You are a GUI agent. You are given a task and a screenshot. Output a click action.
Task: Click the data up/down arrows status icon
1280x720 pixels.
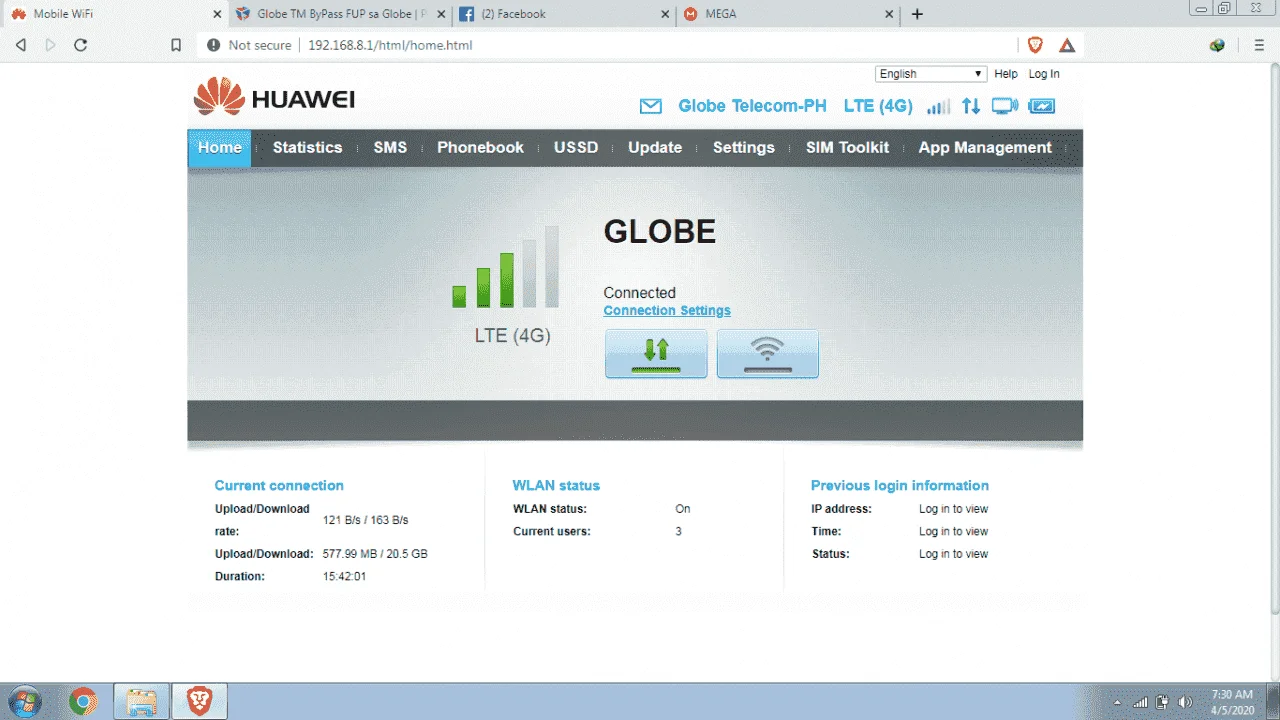tap(971, 106)
